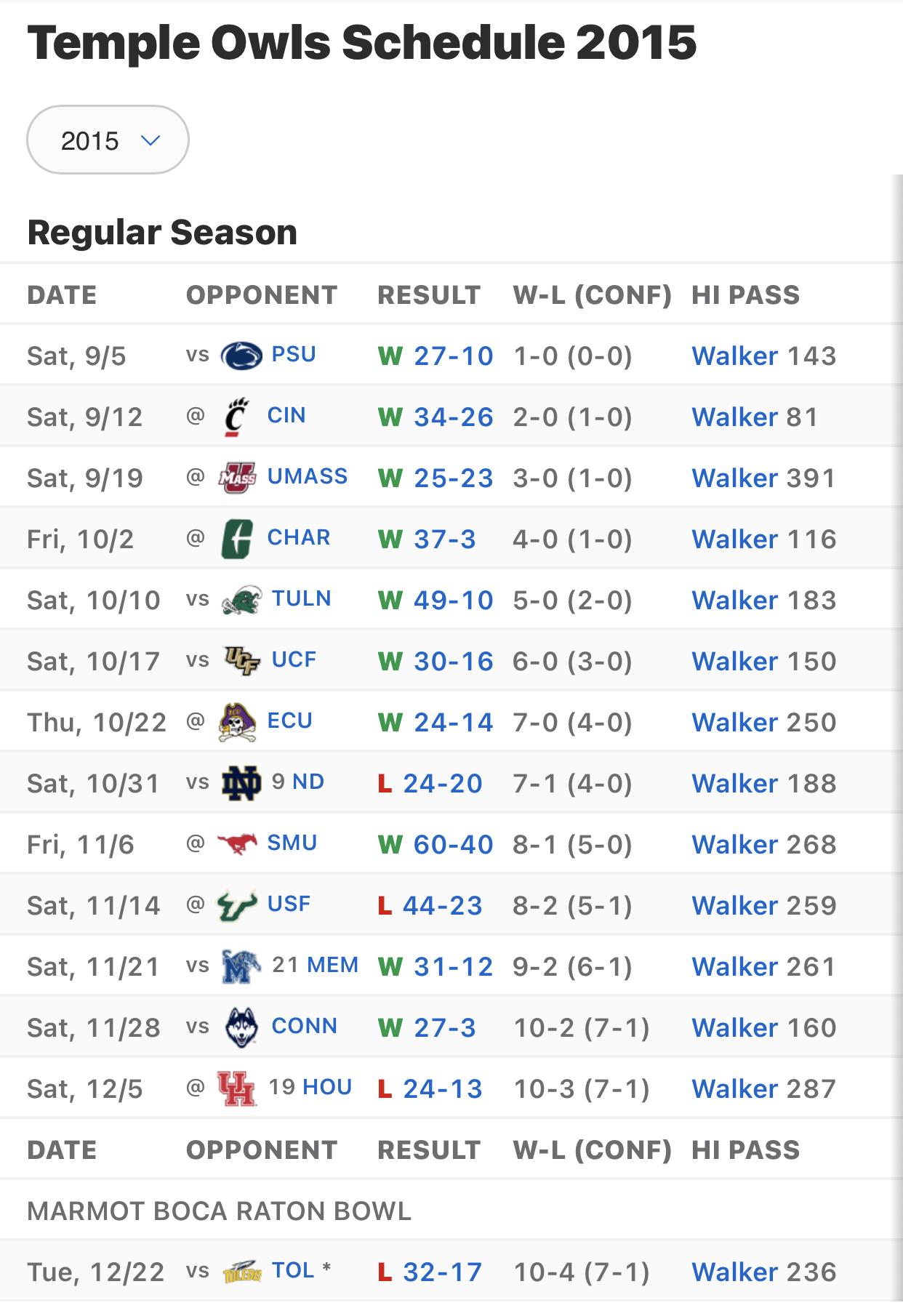Open the 60-40 SMU game result
This screenshot has height=1316, width=903.
tap(454, 844)
